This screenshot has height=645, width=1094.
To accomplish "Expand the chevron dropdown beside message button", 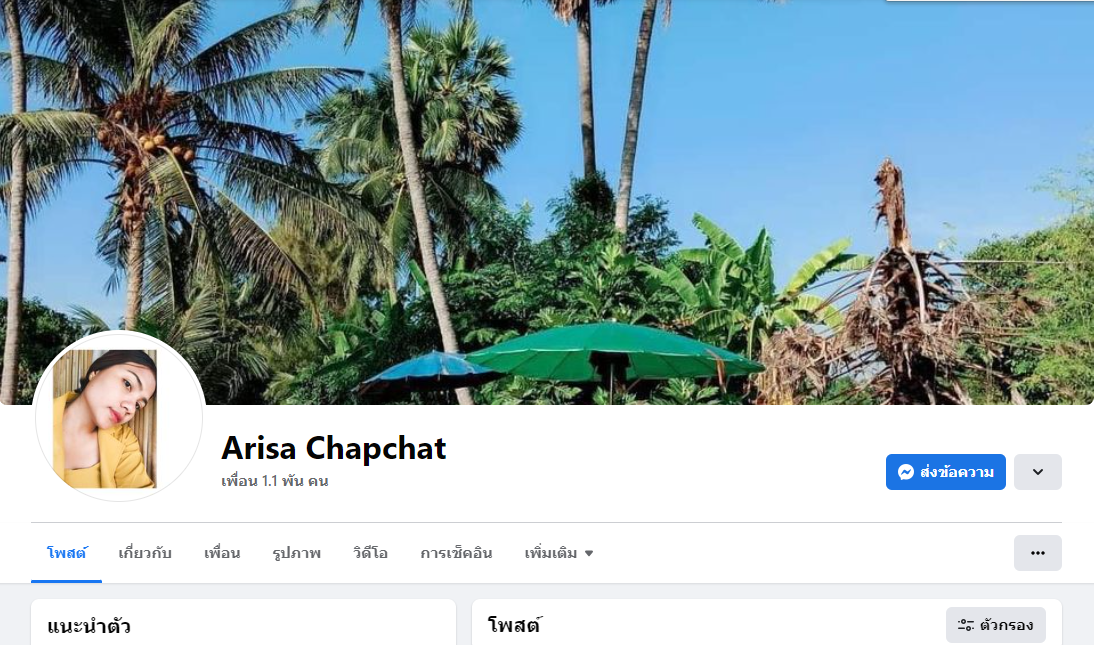I will click(1037, 472).
